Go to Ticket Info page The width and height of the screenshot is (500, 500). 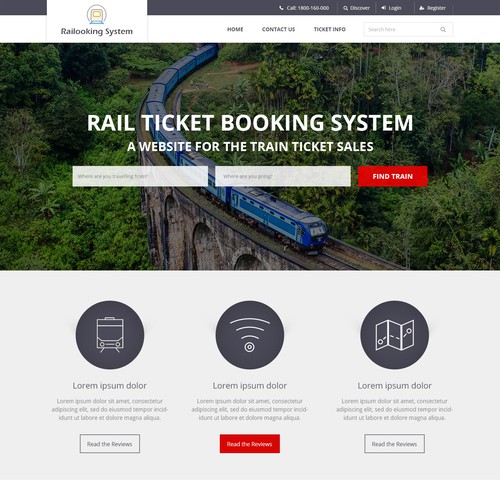[330, 29]
